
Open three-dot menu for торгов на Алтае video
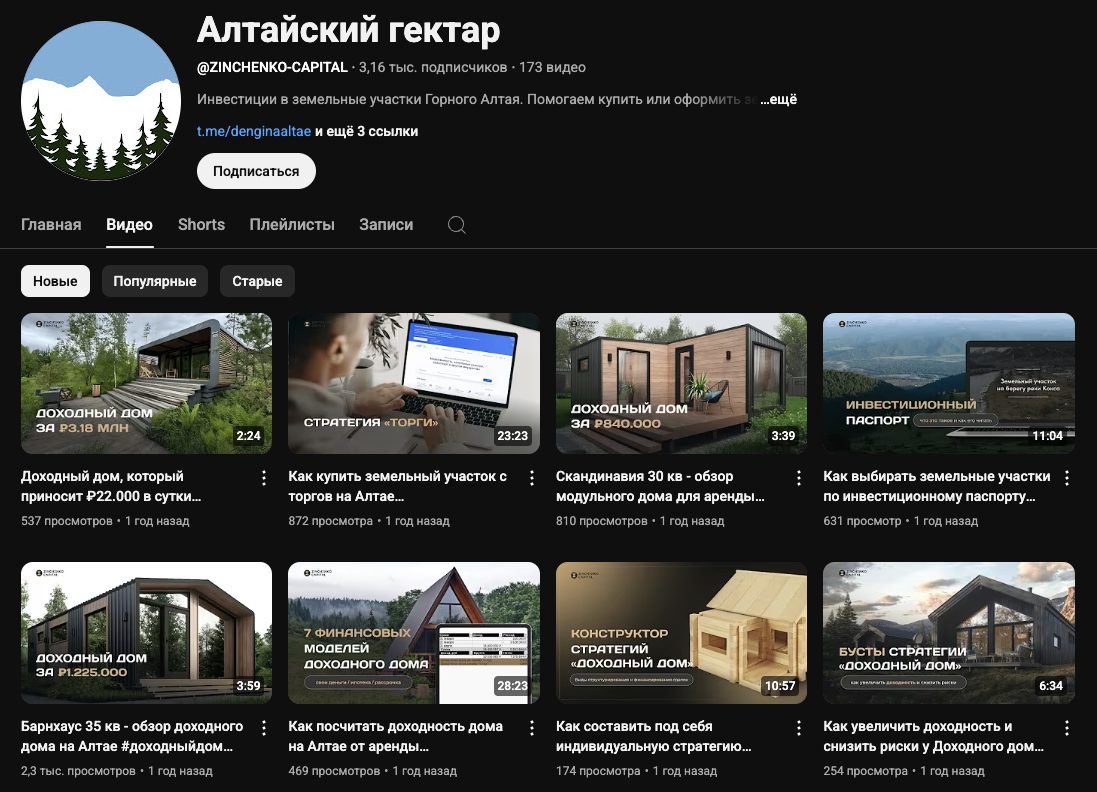click(532, 477)
